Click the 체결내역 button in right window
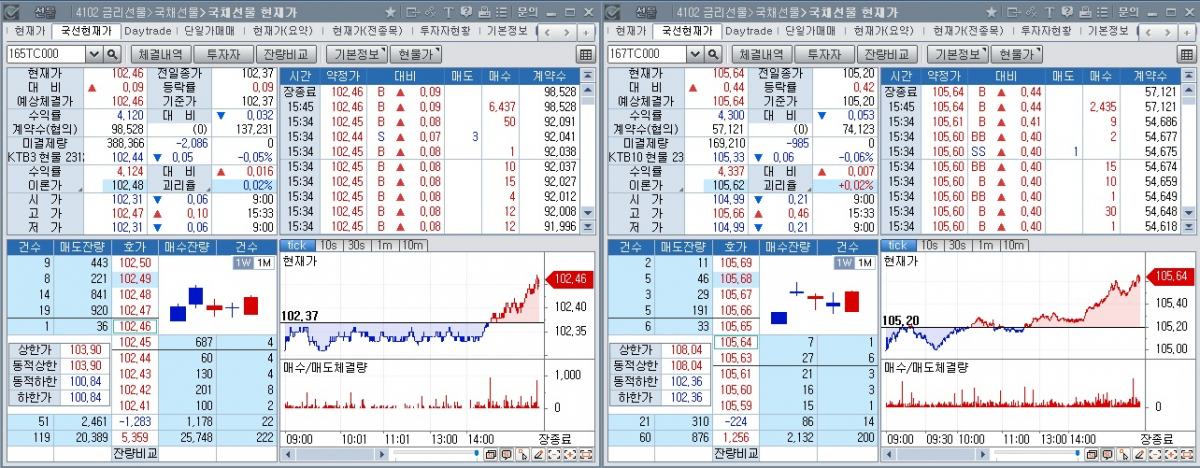The width and height of the screenshot is (1200, 468). point(760,54)
